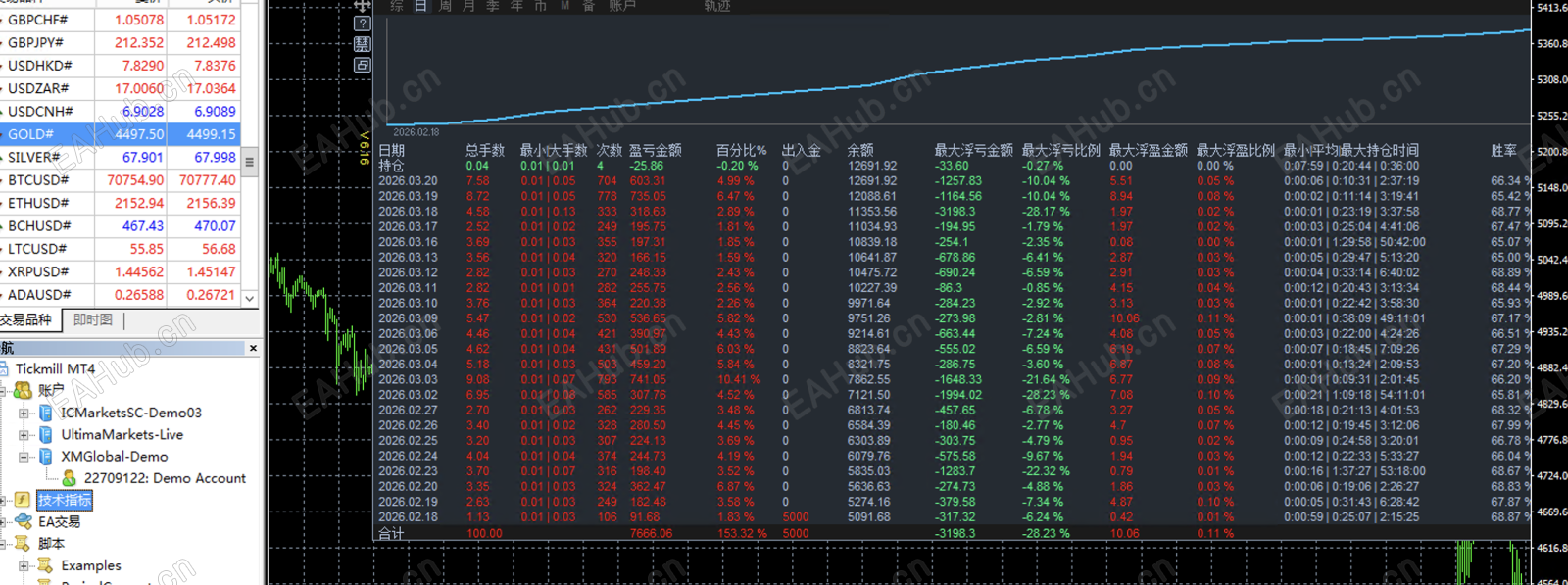Click the restore window icon below 禁
1568x585 pixels.
pyautogui.click(x=363, y=66)
